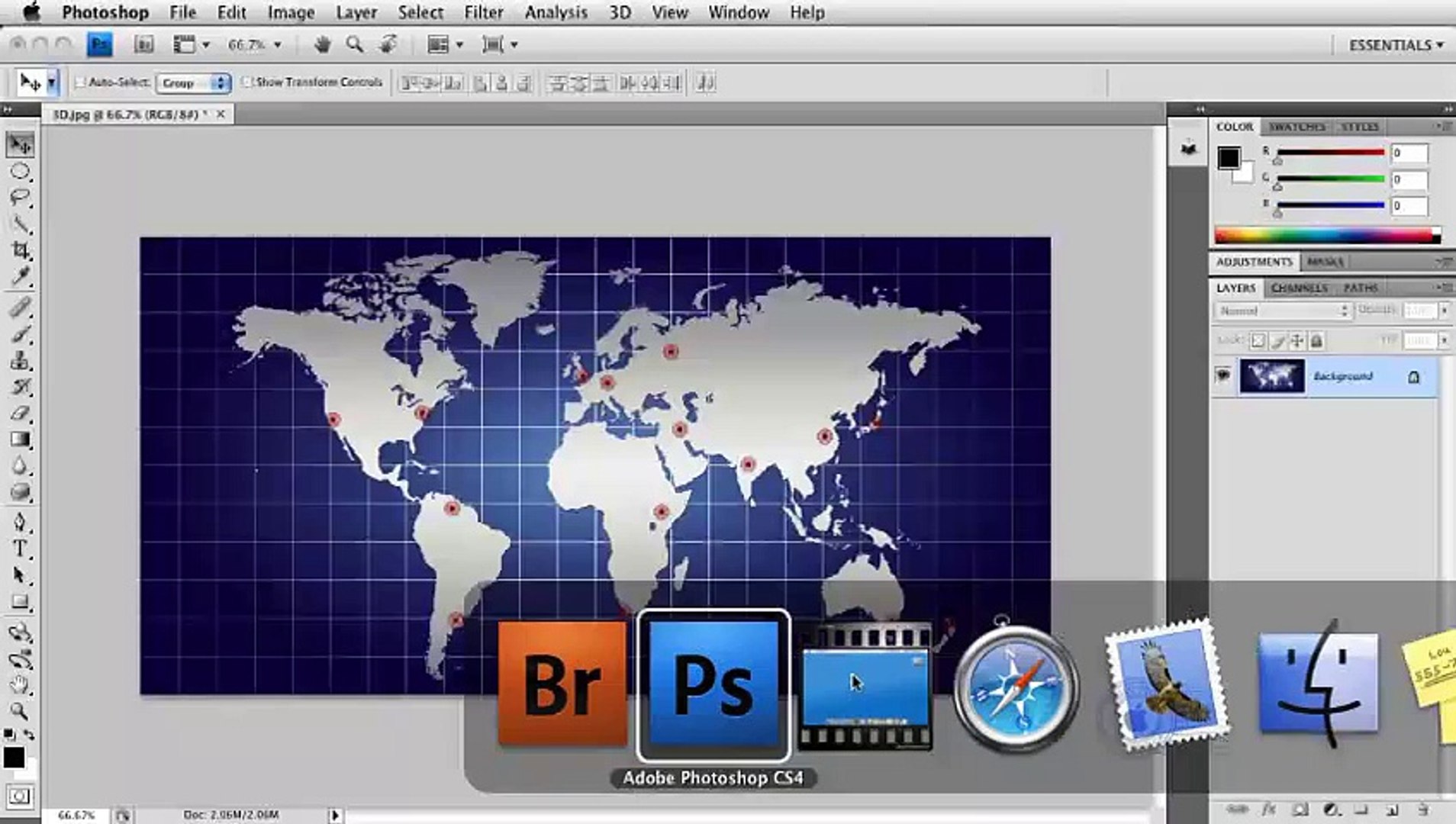Select the Type tool

(x=20, y=549)
